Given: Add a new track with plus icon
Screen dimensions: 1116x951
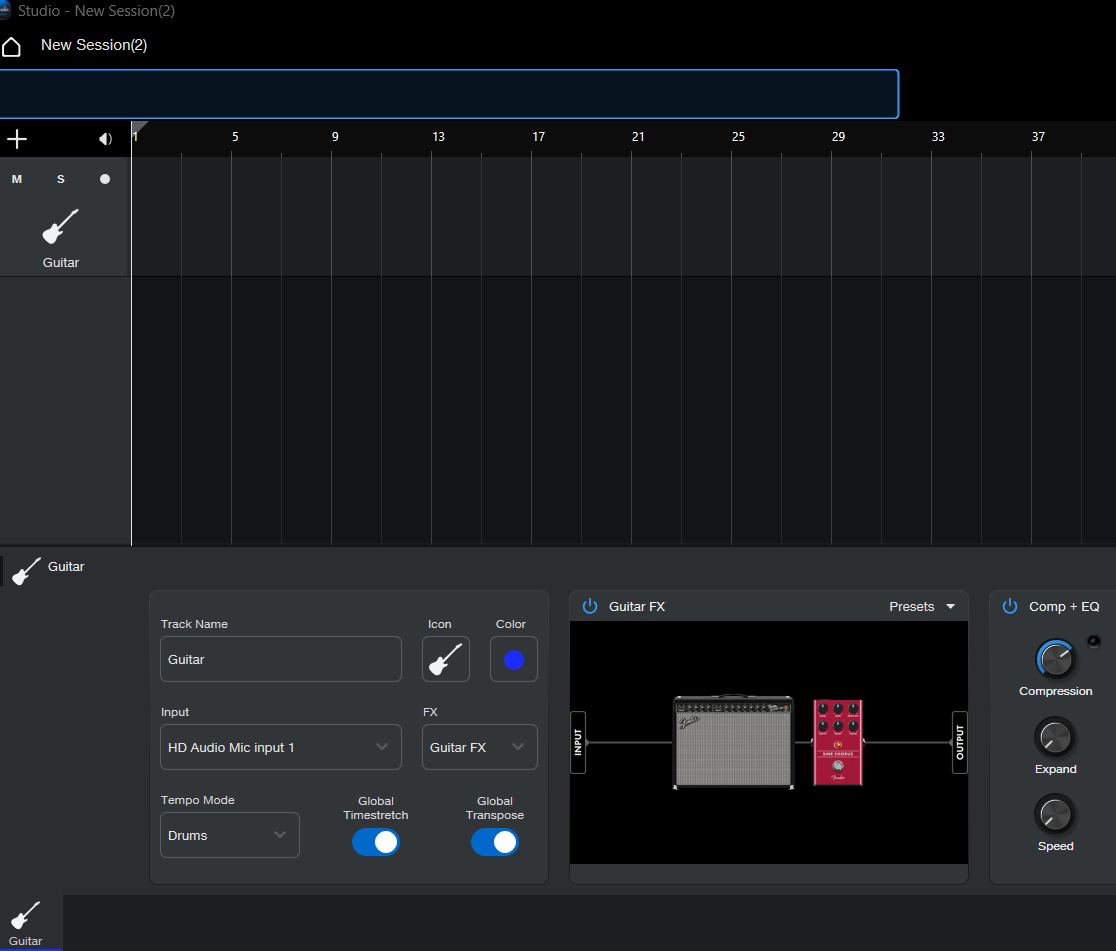Looking at the screenshot, I should (17, 139).
